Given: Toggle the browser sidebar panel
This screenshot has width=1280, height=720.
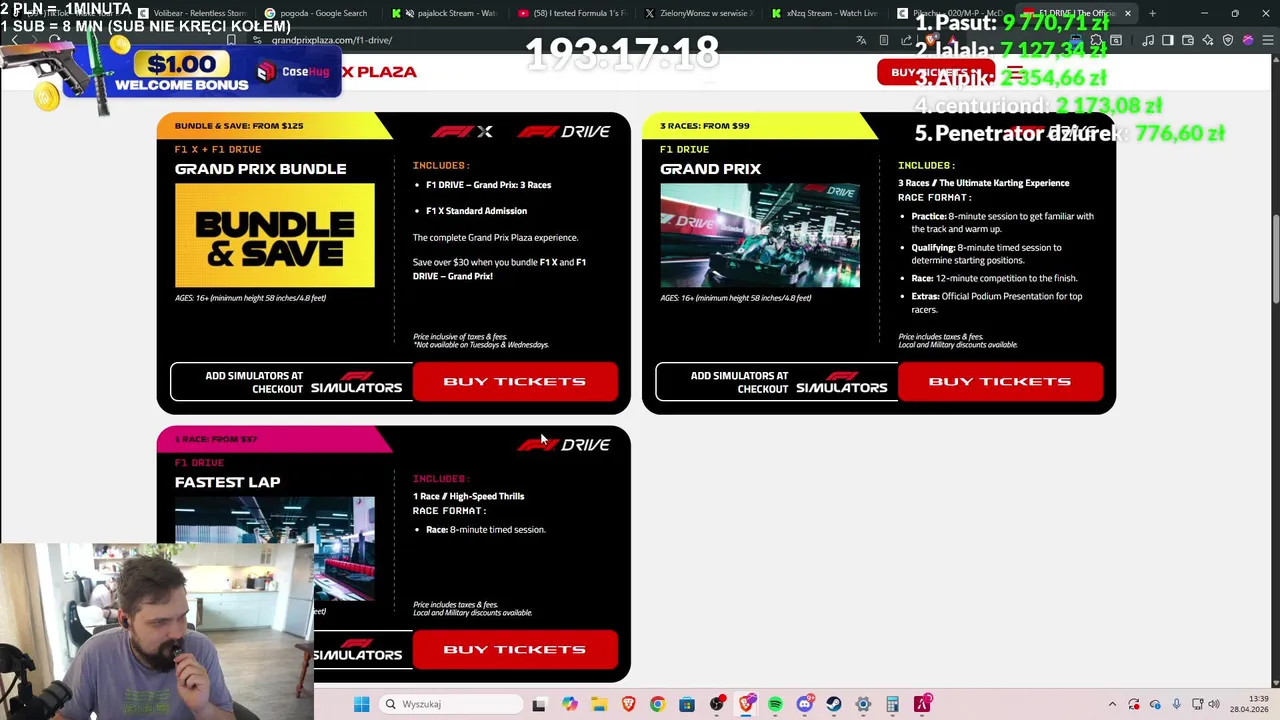Looking at the screenshot, I should click(x=1168, y=40).
